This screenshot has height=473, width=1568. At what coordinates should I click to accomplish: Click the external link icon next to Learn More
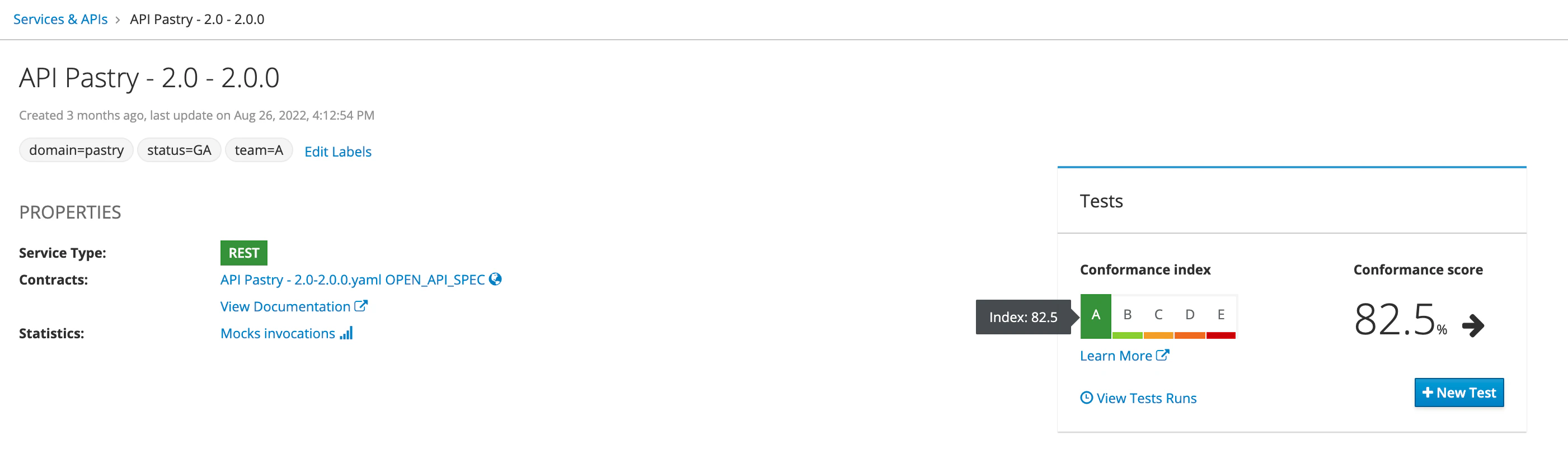click(1162, 355)
